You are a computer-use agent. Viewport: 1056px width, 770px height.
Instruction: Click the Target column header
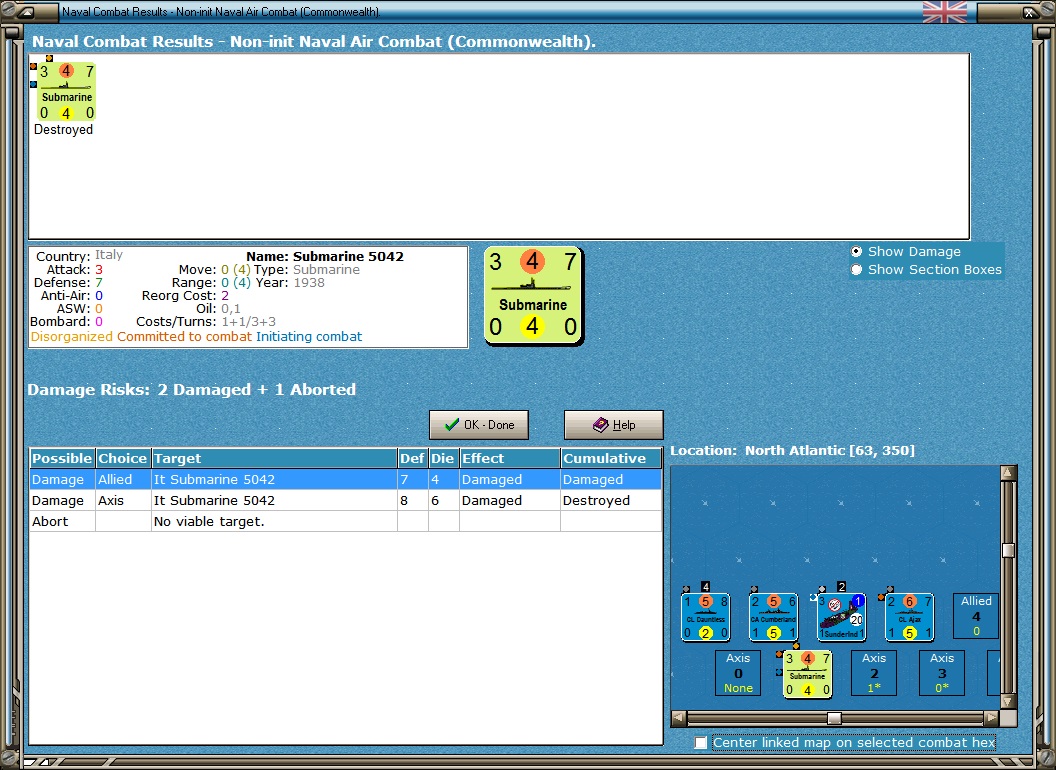point(274,458)
